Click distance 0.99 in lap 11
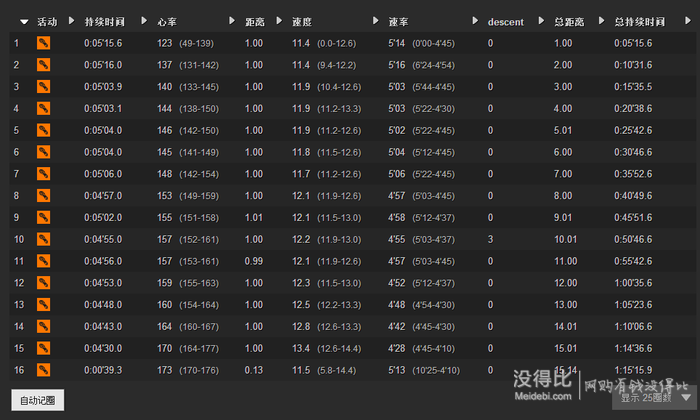The width and height of the screenshot is (700, 420). coord(254,261)
